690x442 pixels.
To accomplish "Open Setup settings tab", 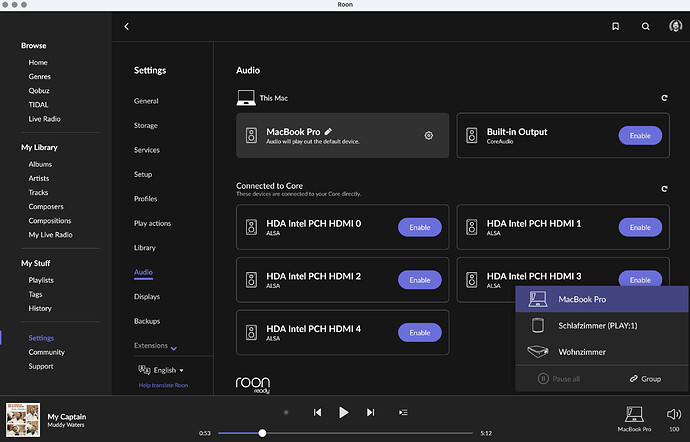I will 143,174.
